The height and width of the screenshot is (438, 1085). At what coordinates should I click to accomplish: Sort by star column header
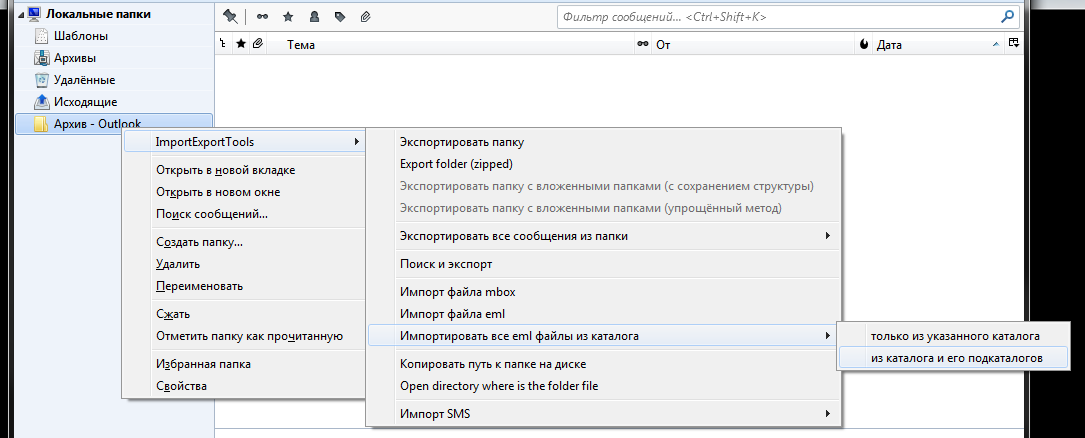241,44
